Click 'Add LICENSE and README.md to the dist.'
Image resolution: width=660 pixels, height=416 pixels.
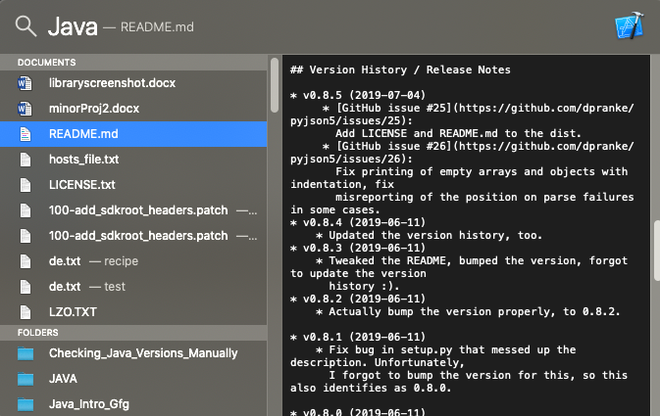tap(458, 134)
